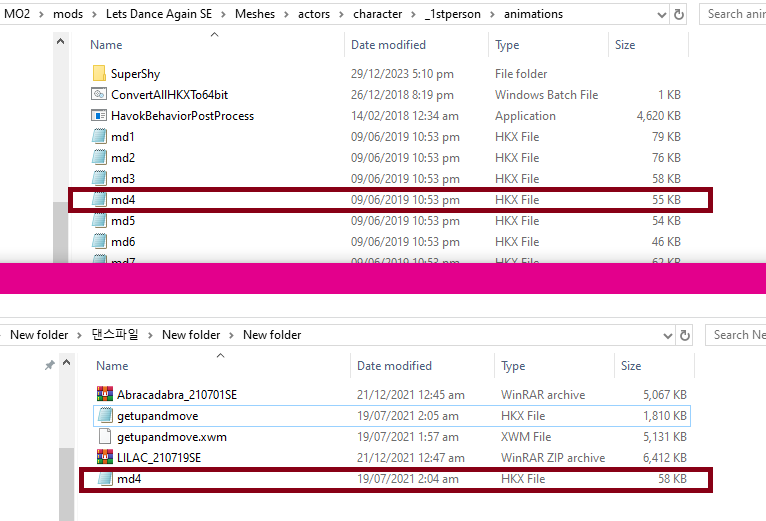Click the getupandmove.xwm file icon
This screenshot has height=521, width=766.
(x=105, y=436)
